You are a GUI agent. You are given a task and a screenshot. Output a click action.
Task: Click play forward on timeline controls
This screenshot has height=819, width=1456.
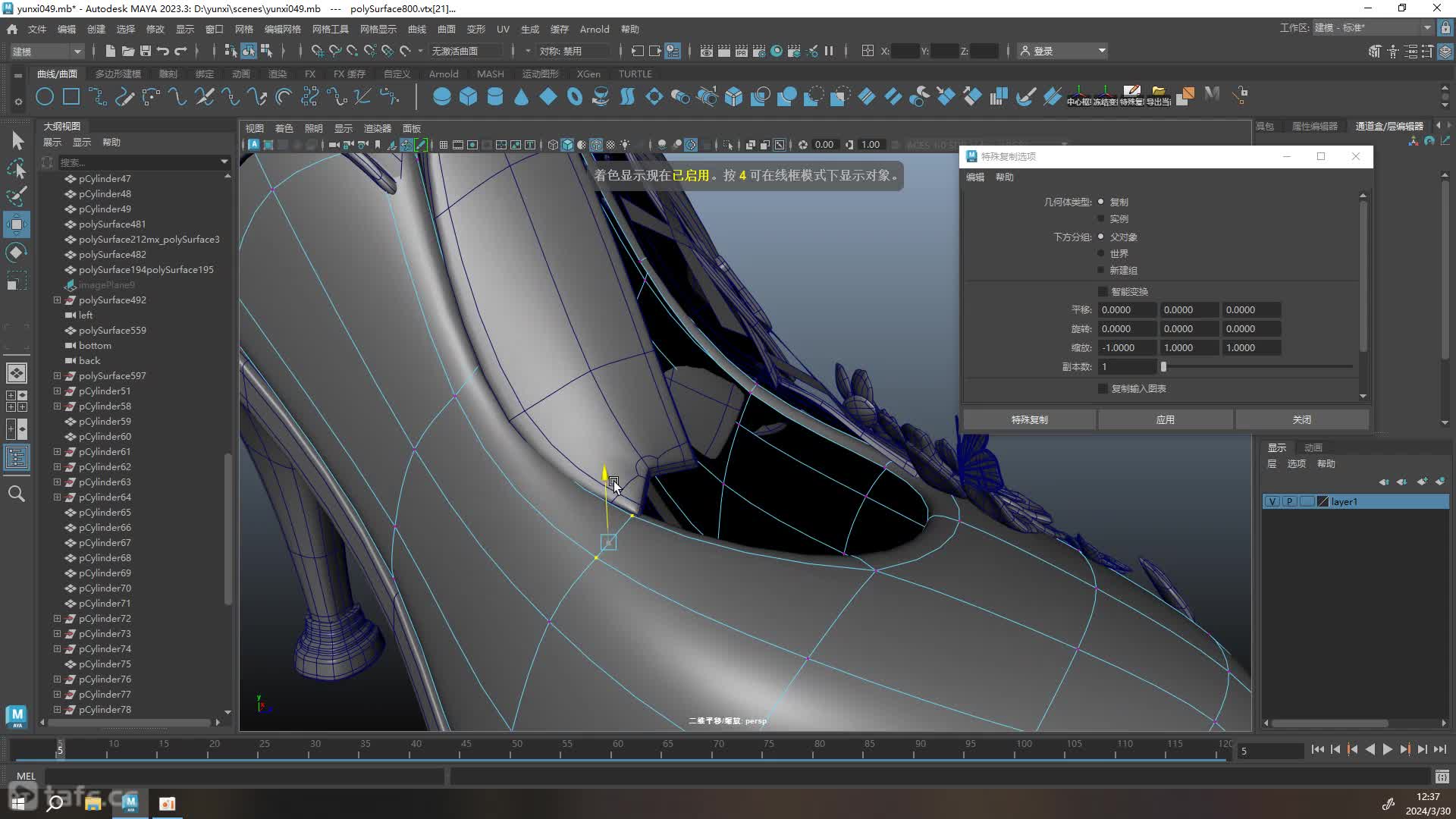click(1387, 749)
